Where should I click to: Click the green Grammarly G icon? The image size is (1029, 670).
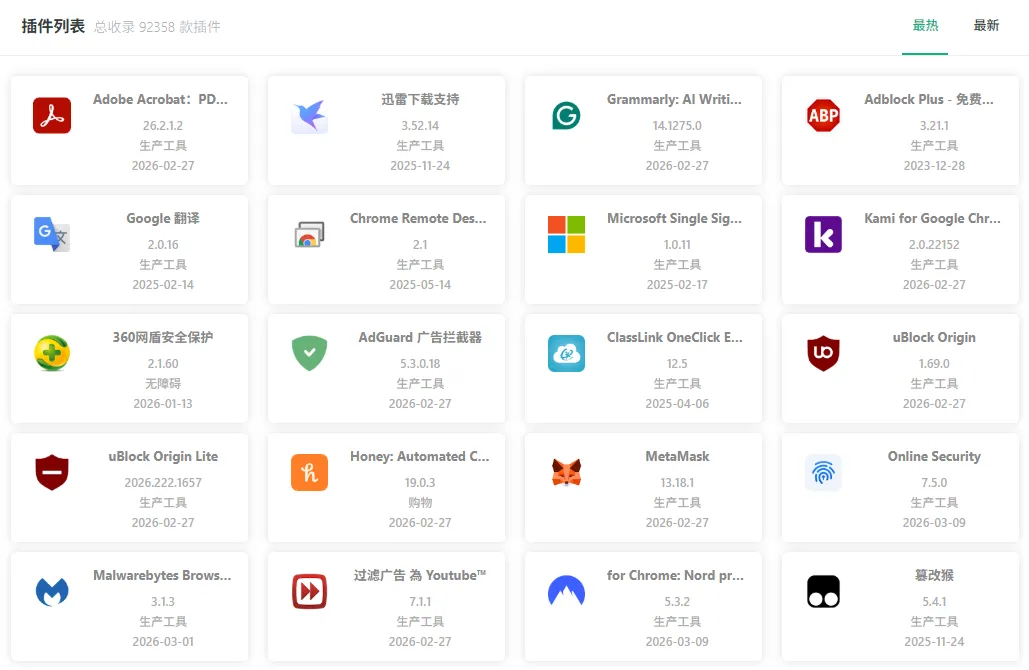[566, 115]
